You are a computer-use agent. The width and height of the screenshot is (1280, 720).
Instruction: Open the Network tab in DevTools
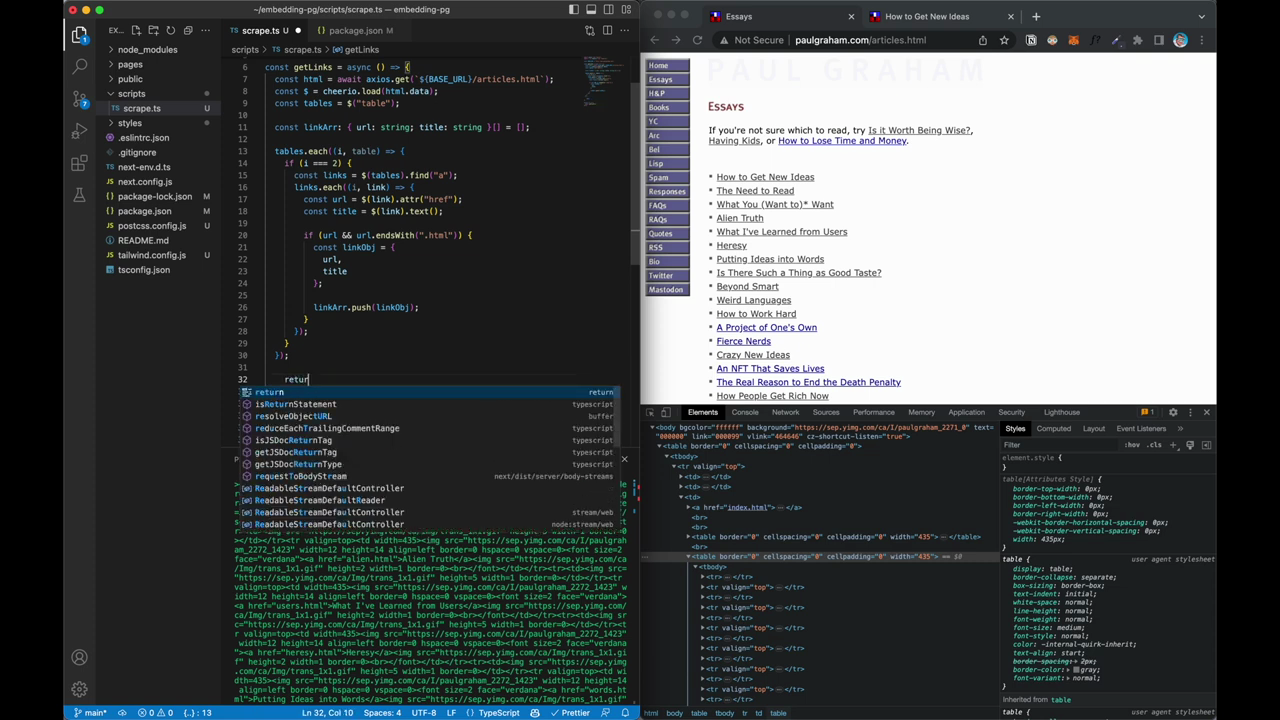pyautogui.click(x=785, y=412)
